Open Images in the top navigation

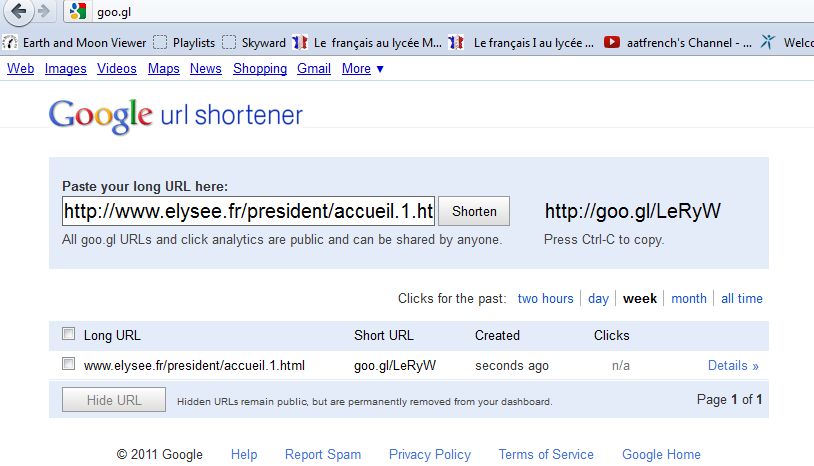65,68
